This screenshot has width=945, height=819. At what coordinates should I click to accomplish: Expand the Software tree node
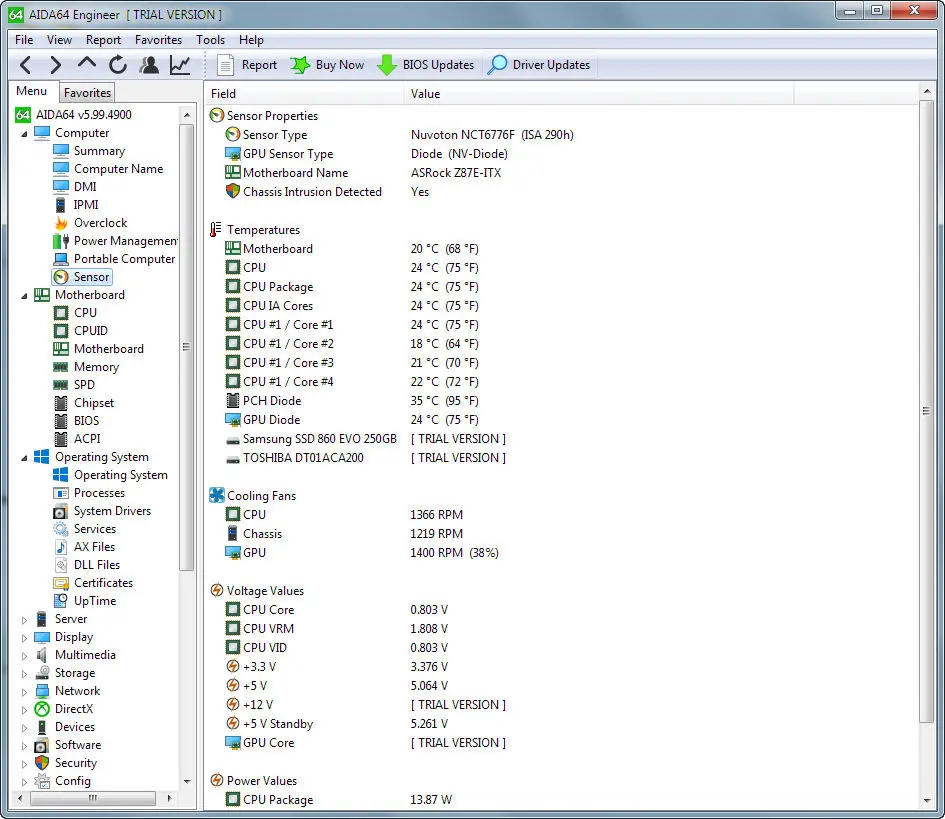click(24, 745)
